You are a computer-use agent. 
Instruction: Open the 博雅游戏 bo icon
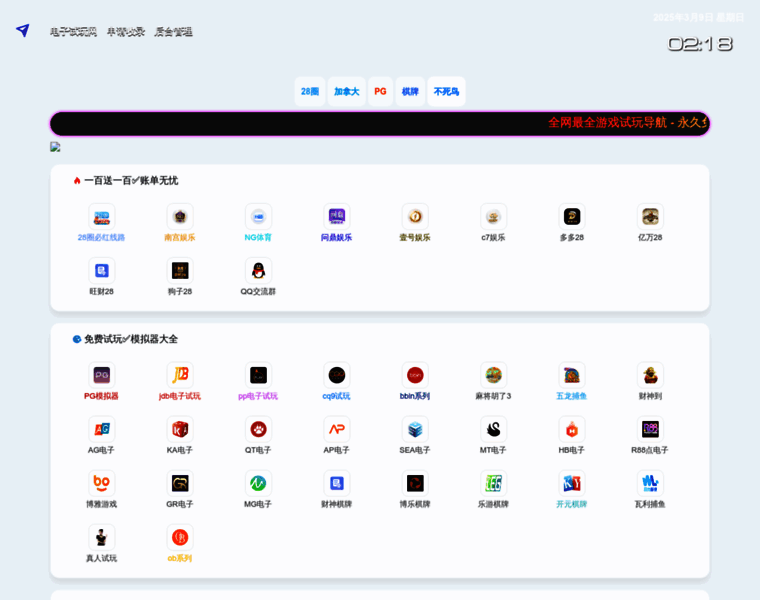(102, 483)
